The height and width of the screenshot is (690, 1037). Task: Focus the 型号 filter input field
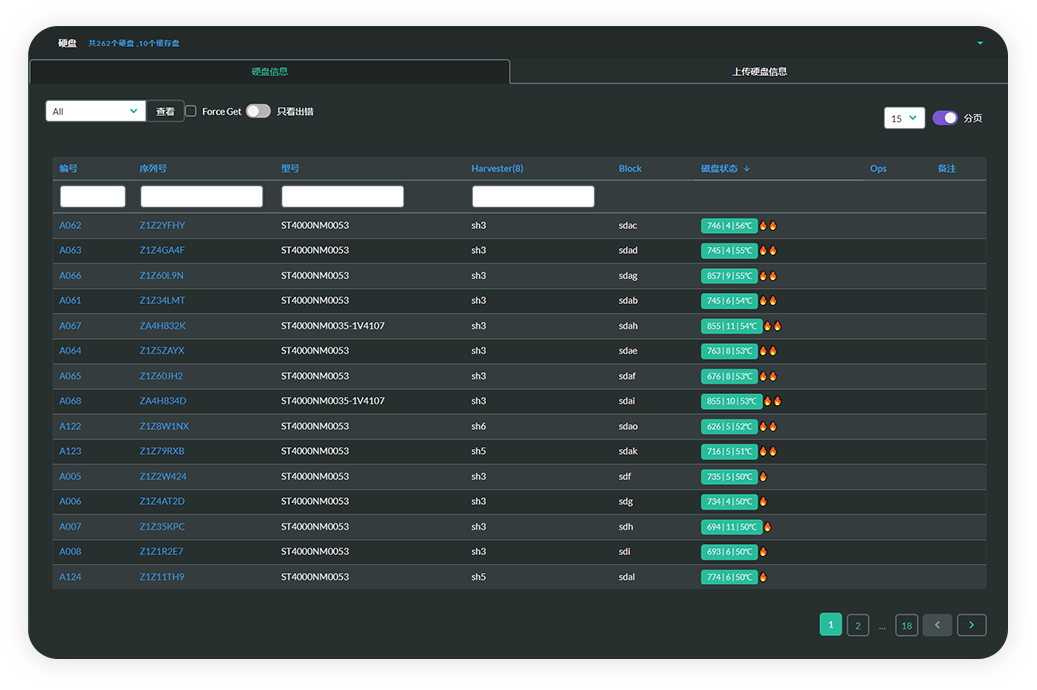343,196
